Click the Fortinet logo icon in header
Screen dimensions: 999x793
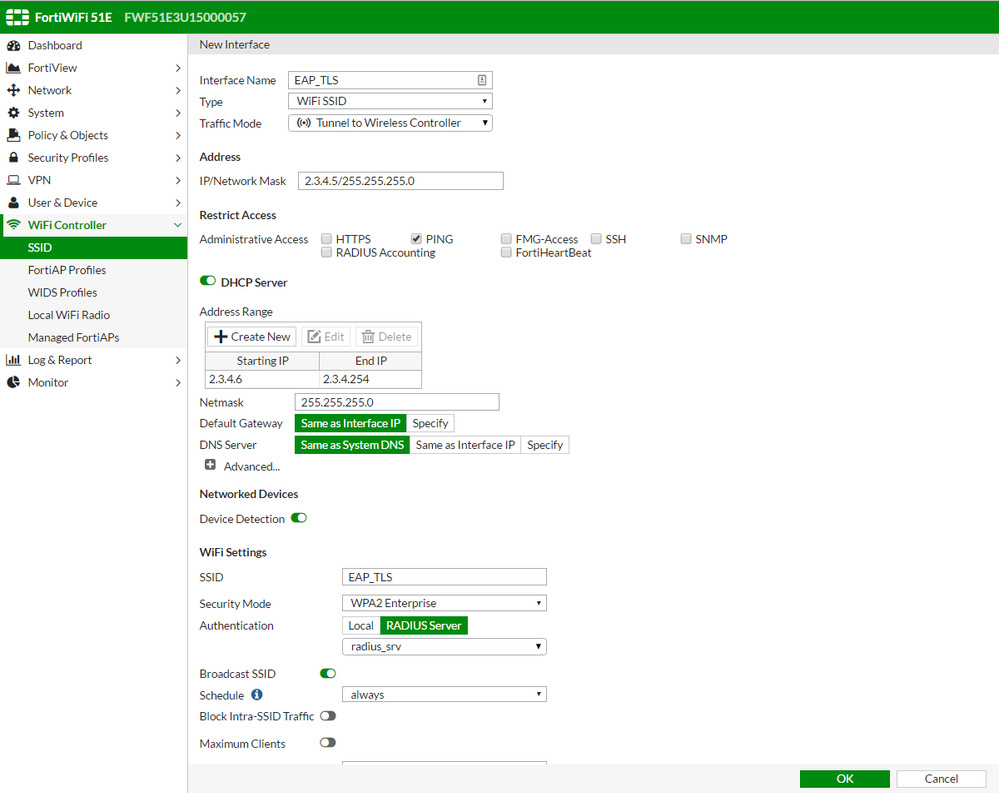(17, 17)
